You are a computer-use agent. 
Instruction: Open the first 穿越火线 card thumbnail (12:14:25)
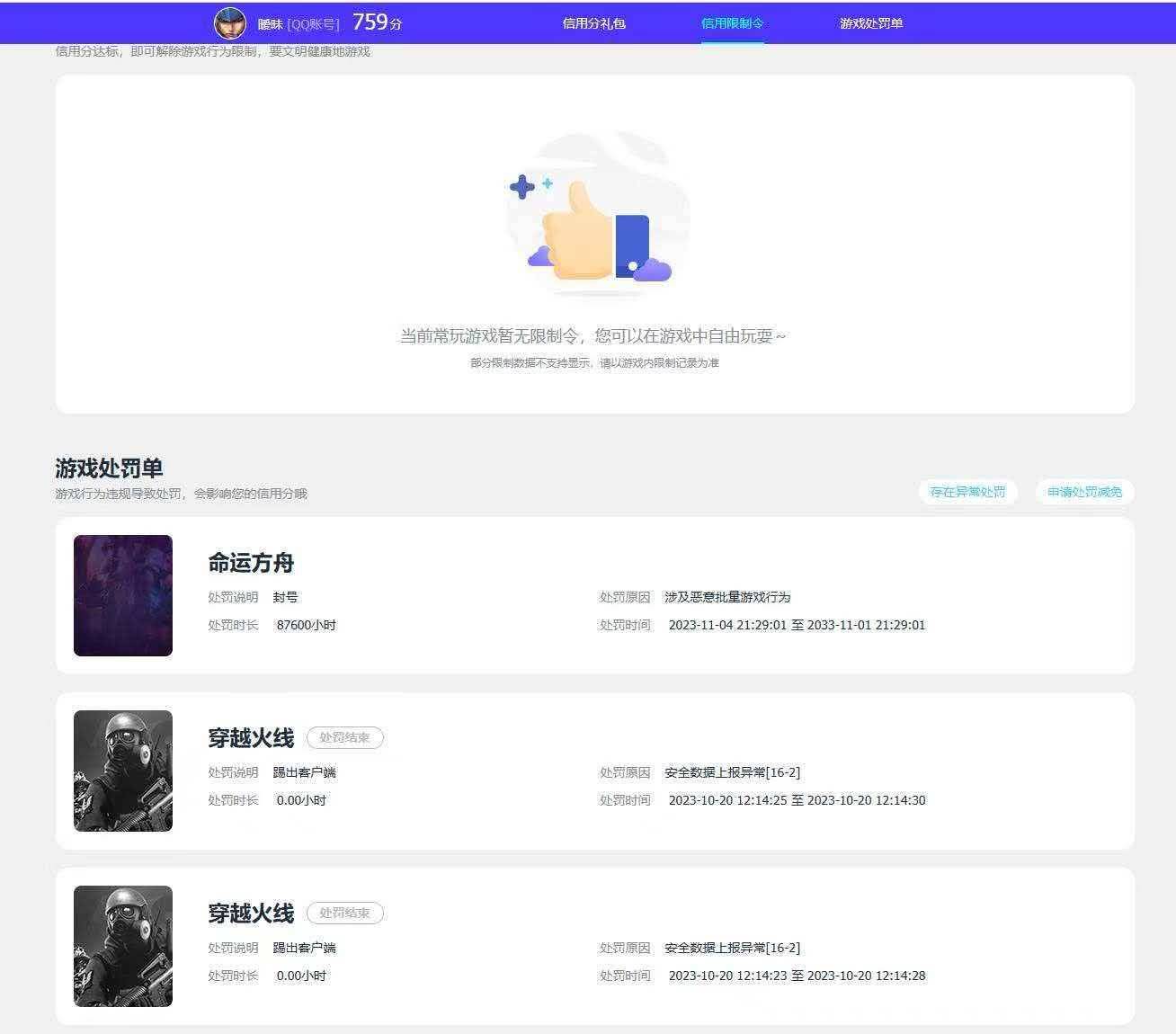123,771
